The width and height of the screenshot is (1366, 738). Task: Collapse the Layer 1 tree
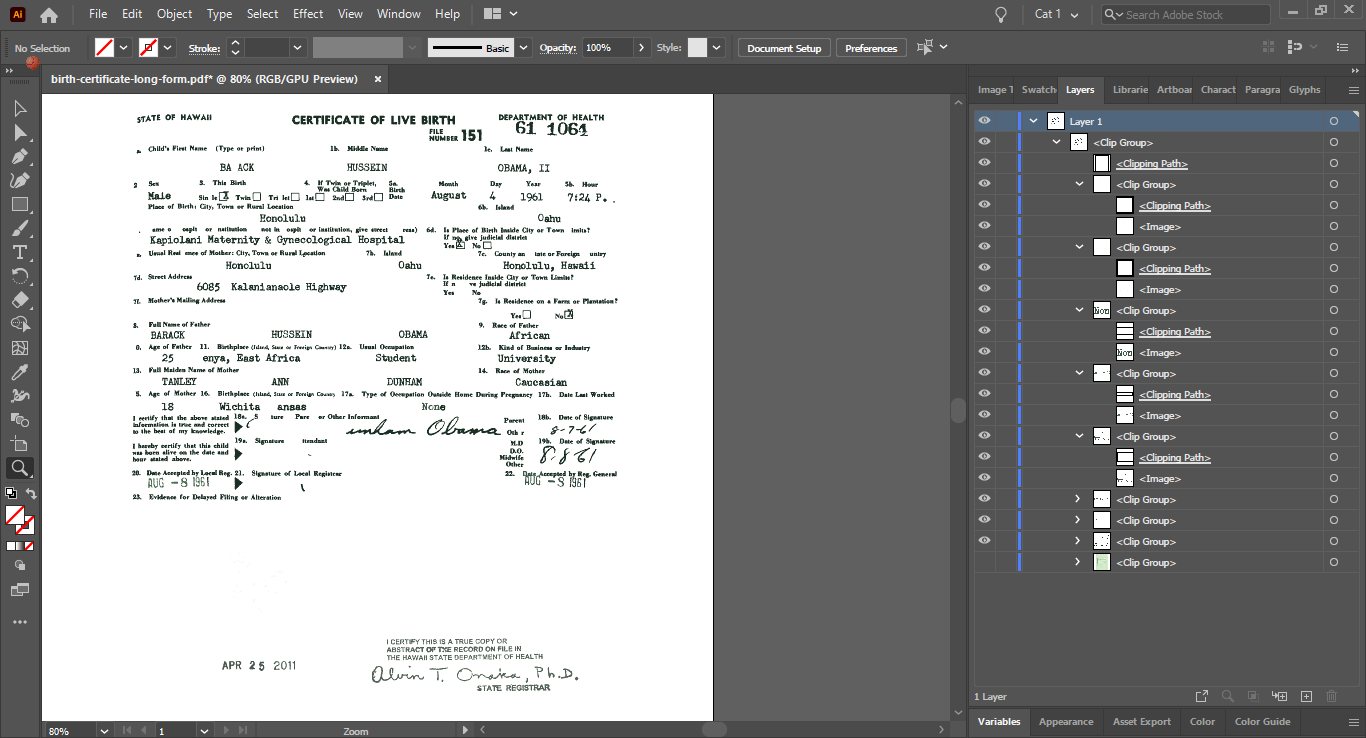coord(1034,121)
